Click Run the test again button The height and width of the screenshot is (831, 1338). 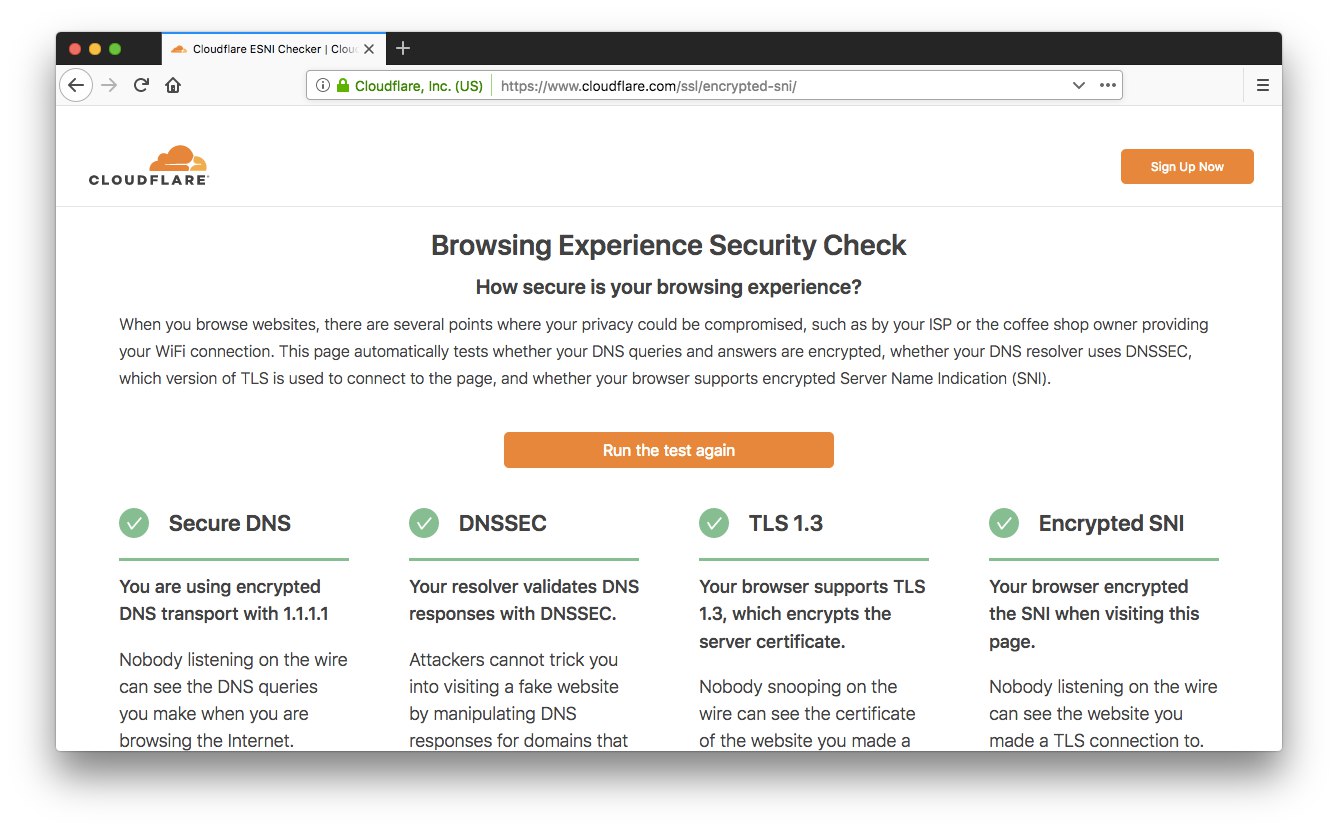point(668,450)
